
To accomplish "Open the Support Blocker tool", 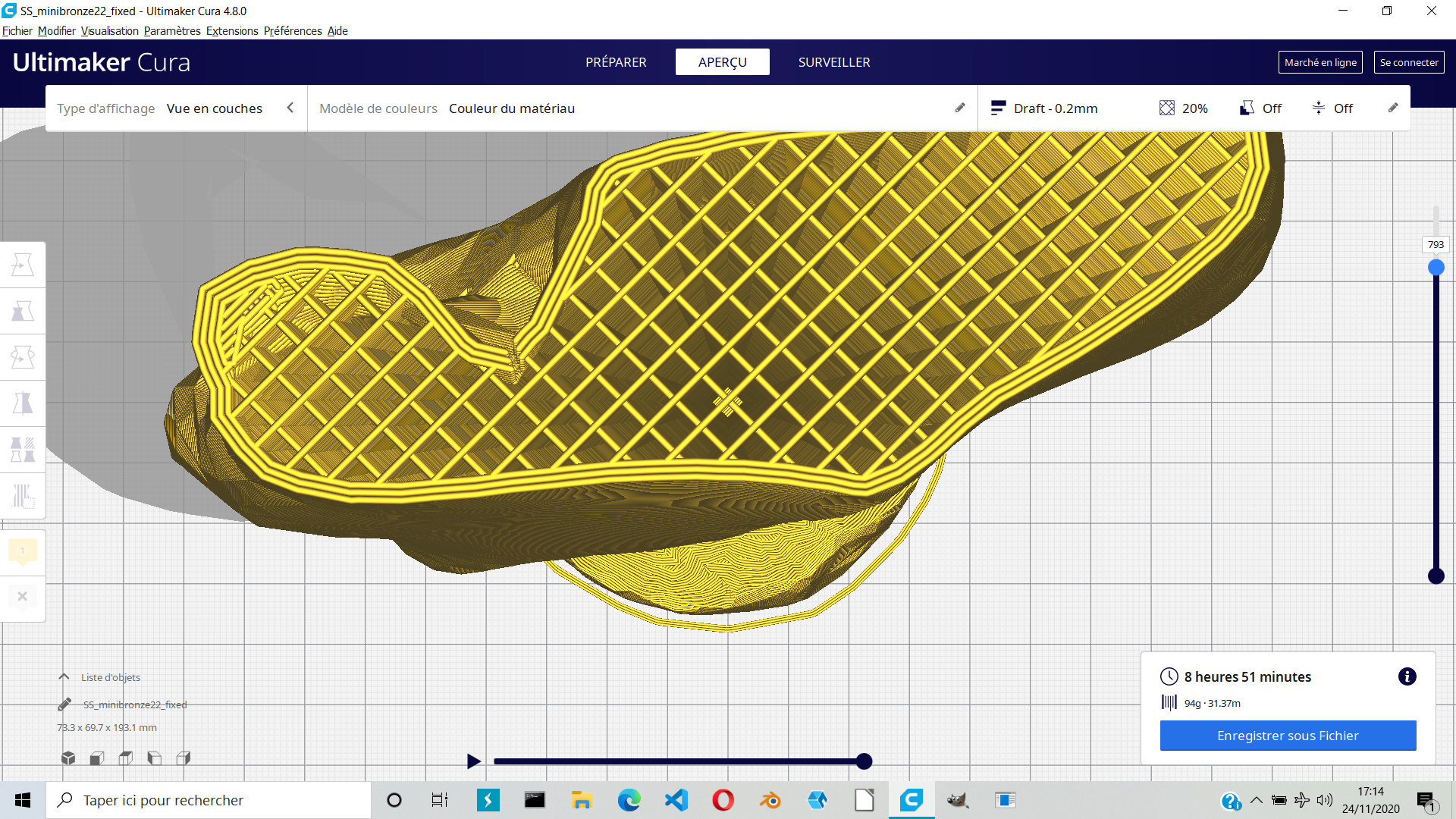I will pos(23,496).
